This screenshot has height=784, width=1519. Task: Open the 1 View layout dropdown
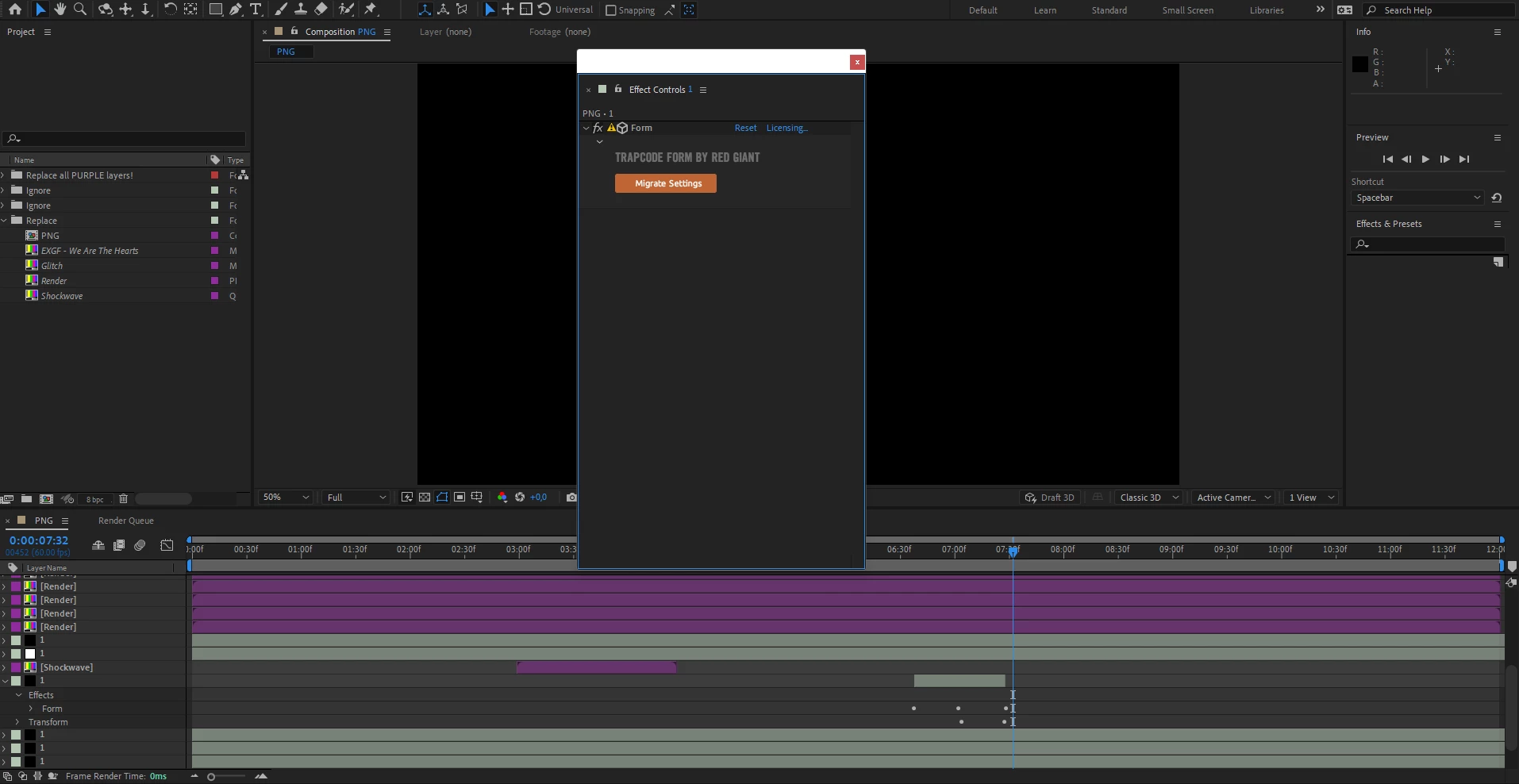[x=1311, y=498]
